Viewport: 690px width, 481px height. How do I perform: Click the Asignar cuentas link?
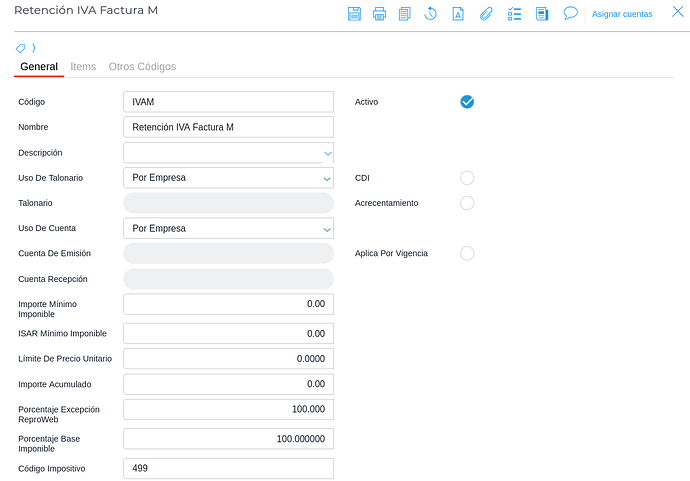pyautogui.click(x=622, y=14)
